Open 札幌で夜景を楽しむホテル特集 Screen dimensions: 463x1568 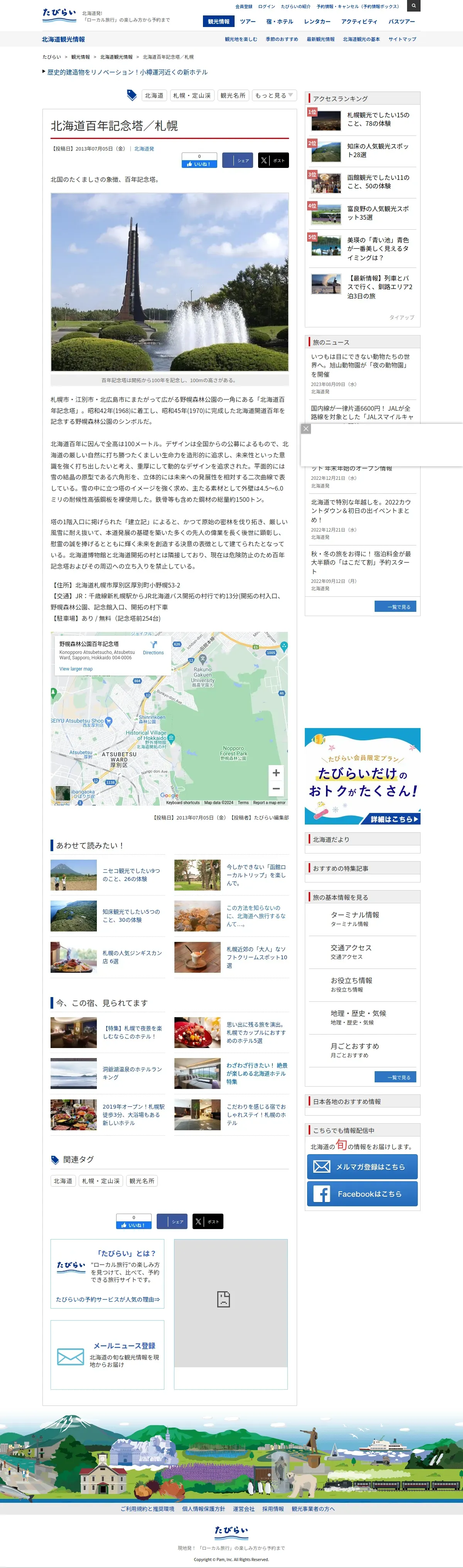[x=108, y=1032]
